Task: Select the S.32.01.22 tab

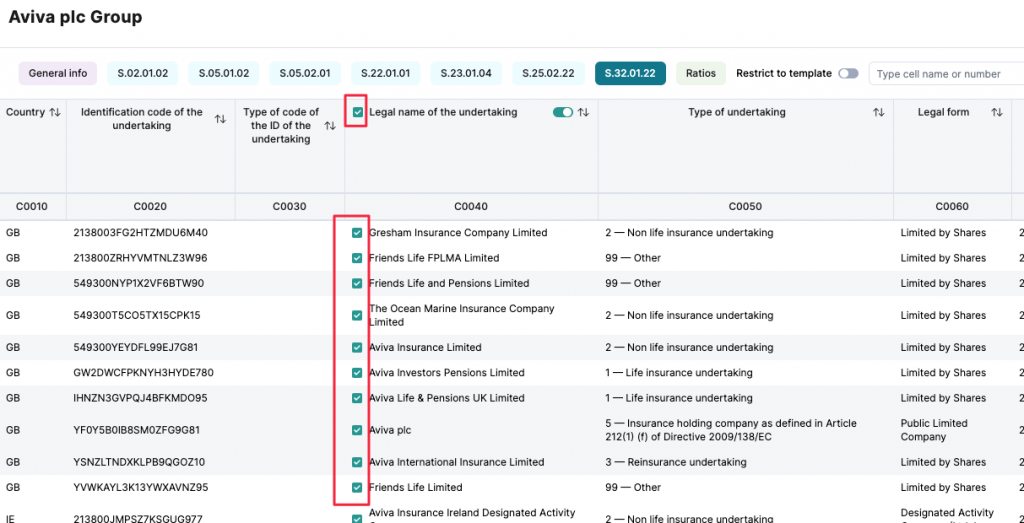Action: [630, 74]
